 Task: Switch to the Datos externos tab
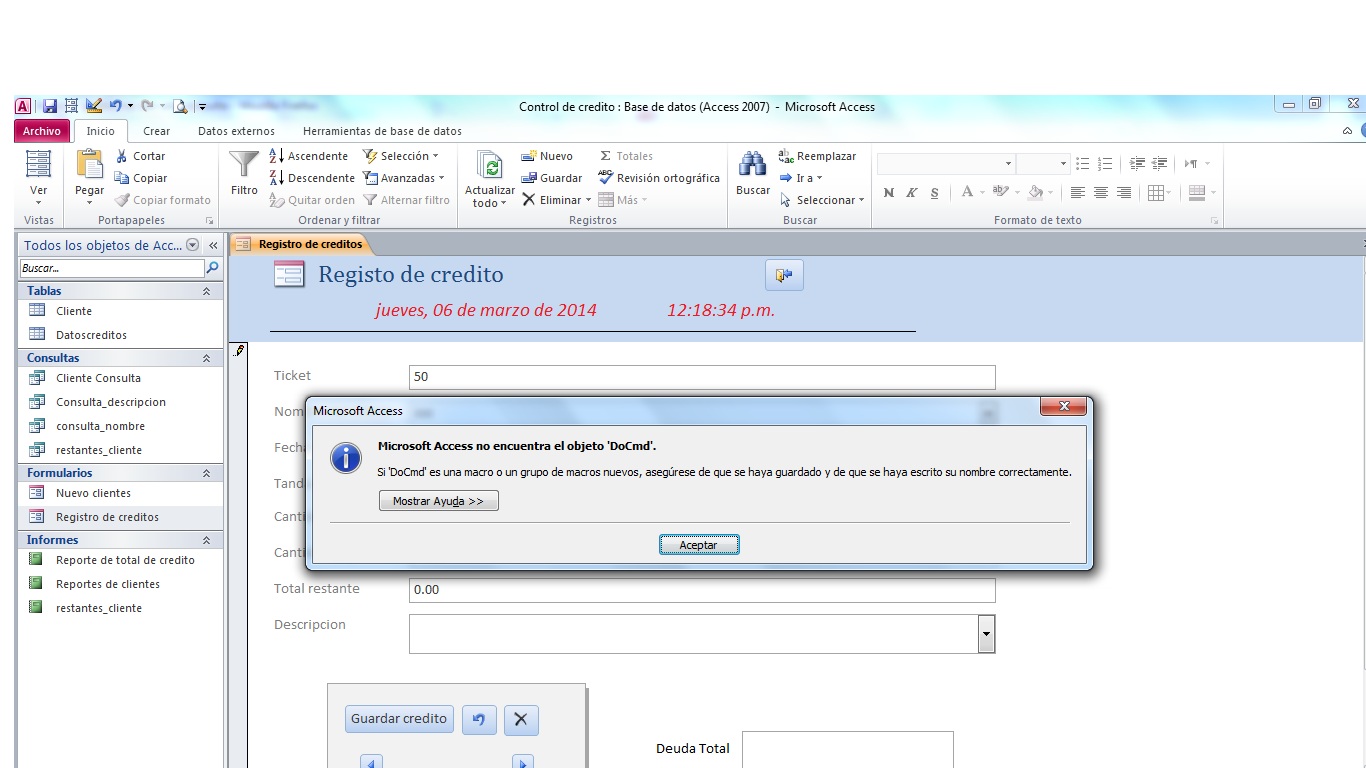tap(236, 131)
